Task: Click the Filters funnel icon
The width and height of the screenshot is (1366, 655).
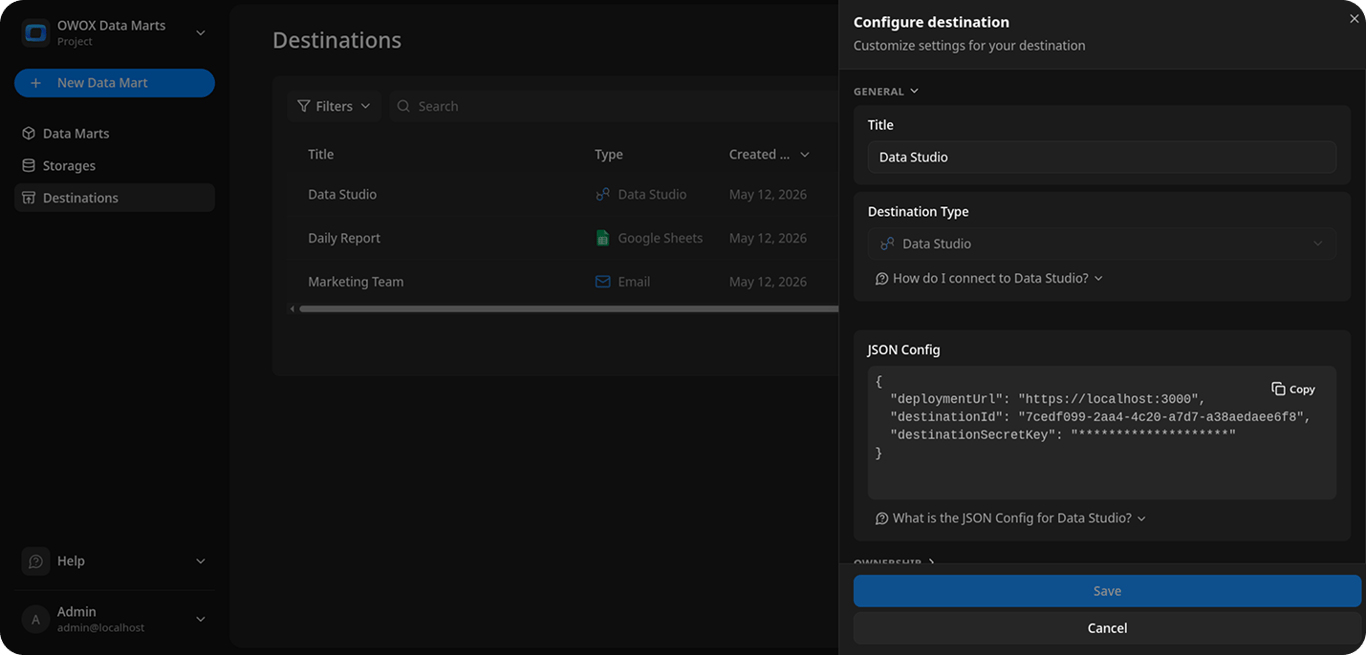Action: coord(304,106)
